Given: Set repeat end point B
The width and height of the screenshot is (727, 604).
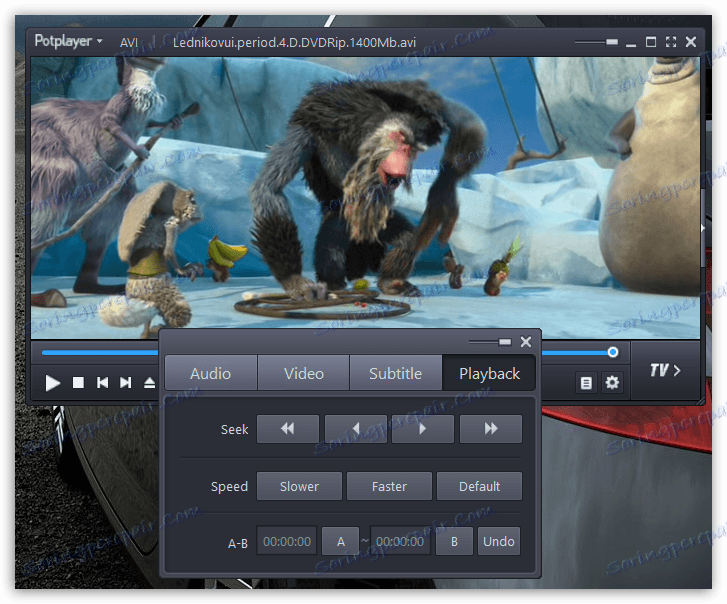Looking at the screenshot, I should click(454, 541).
